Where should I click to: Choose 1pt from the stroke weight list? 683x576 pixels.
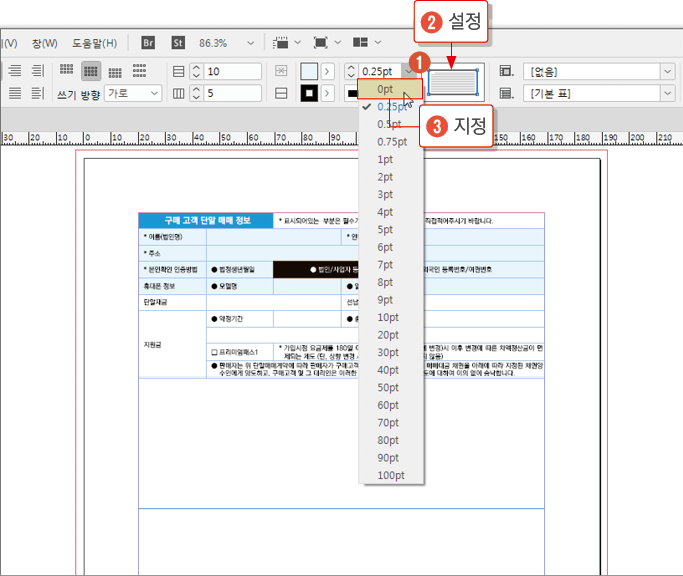click(391, 159)
